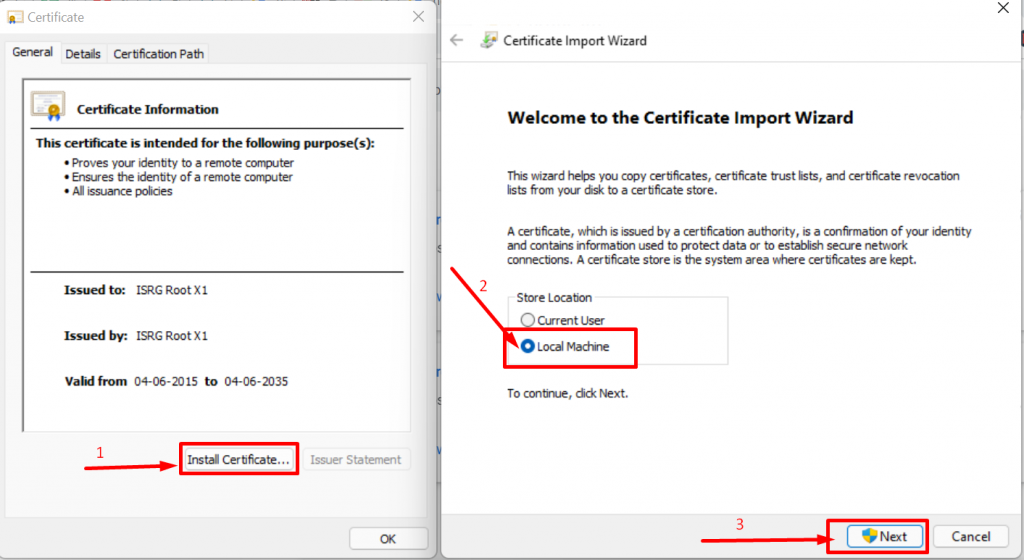The height and width of the screenshot is (560, 1024).
Task: Click the Issued to ISRG Root X1 text
Action: [171, 290]
